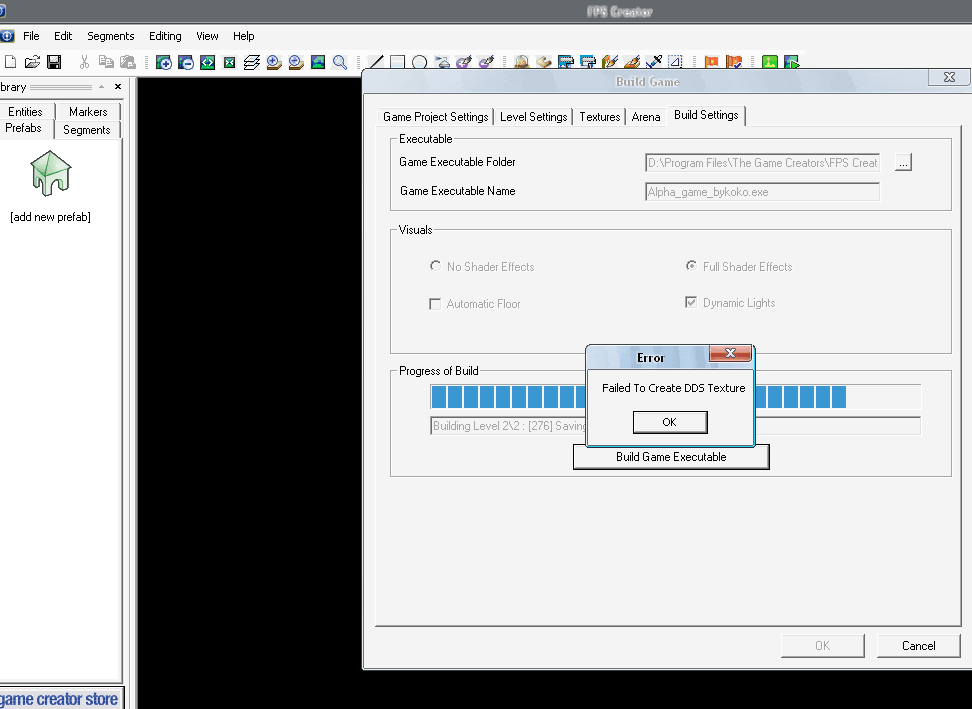
Task: Move up a layer with plus icon
Action: pyautogui.click(x=274, y=62)
